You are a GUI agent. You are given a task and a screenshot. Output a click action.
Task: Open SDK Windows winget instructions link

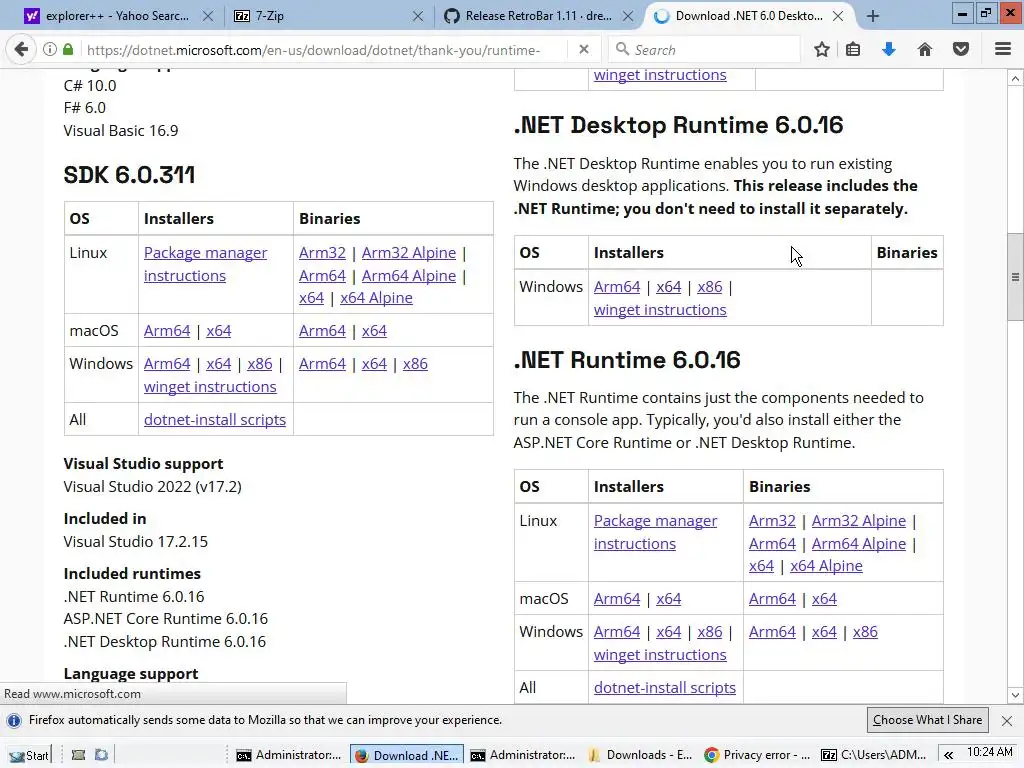tap(210, 387)
